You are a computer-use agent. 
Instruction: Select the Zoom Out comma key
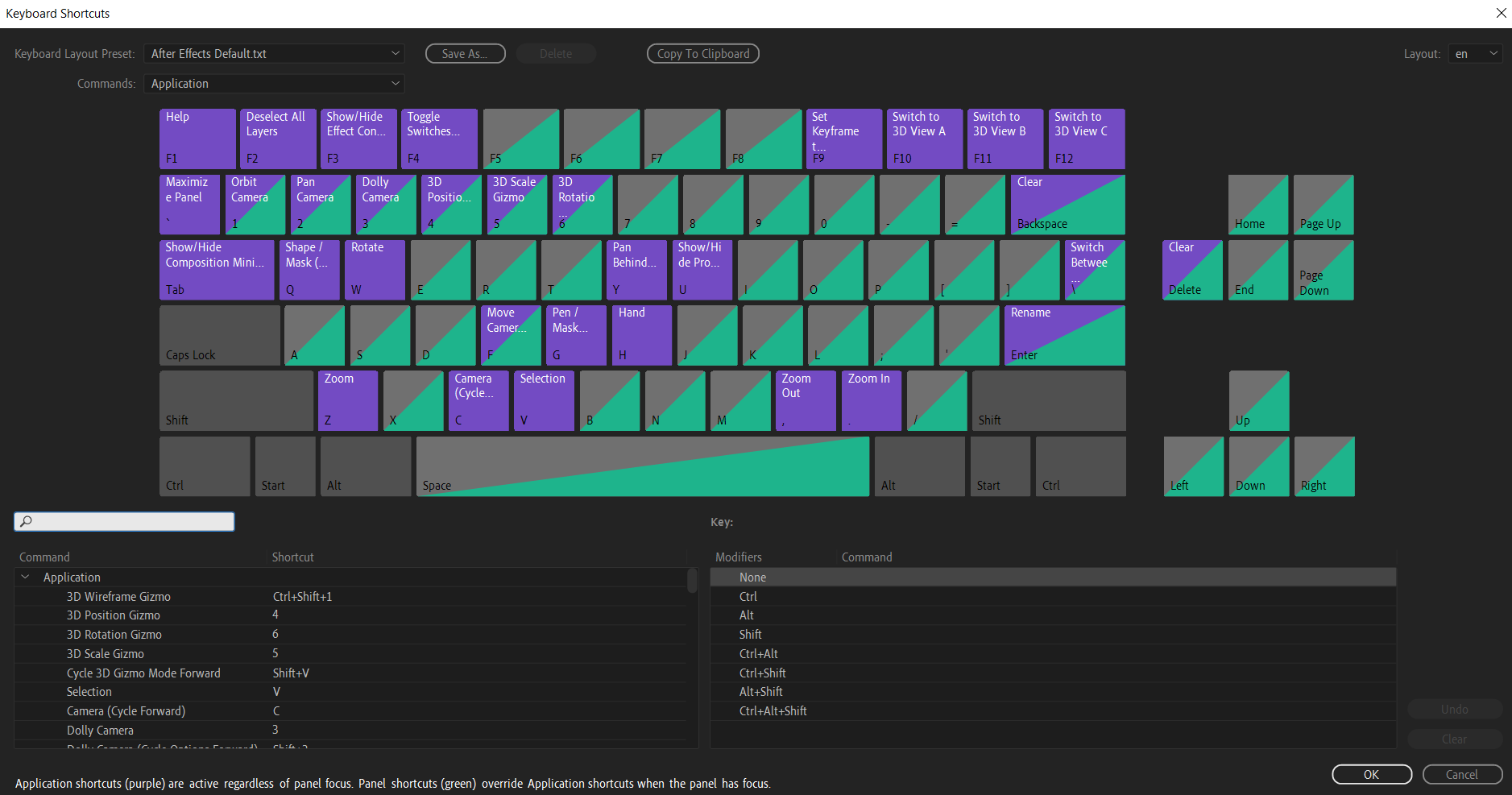coord(806,400)
